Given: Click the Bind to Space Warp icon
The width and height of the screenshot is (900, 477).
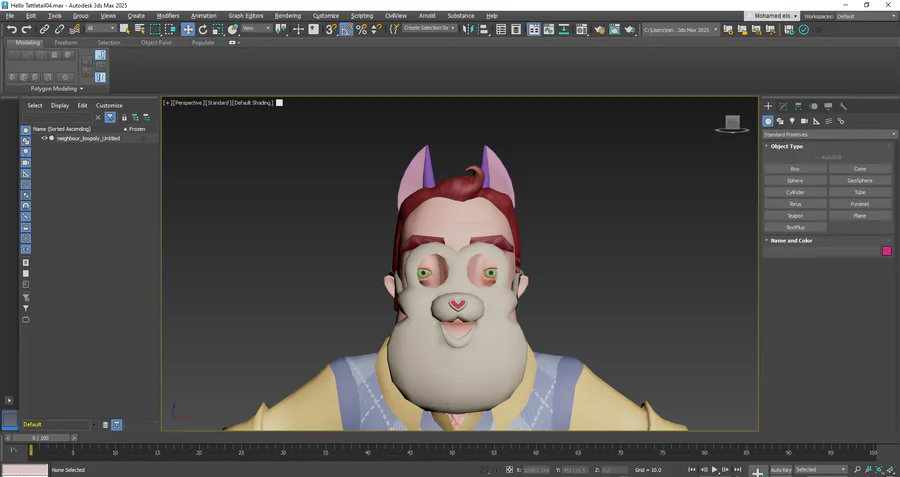Looking at the screenshot, I should [x=75, y=29].
